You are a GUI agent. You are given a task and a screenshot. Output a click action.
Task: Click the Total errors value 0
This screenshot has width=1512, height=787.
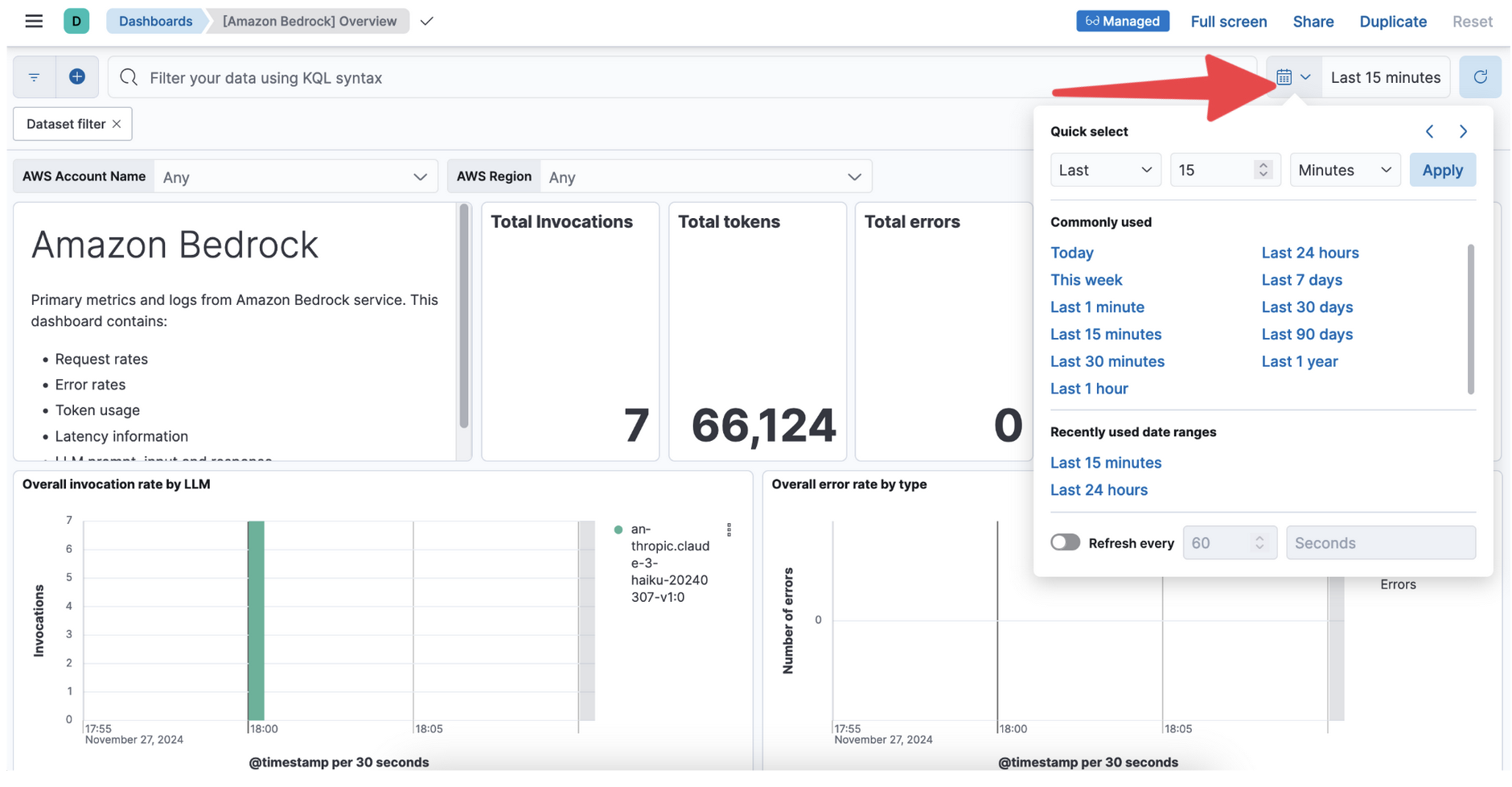[x=1008, y=425]
